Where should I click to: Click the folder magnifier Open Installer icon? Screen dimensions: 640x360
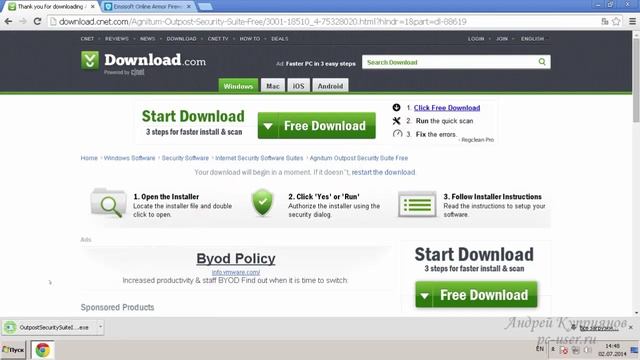click(x=108, y=203)
